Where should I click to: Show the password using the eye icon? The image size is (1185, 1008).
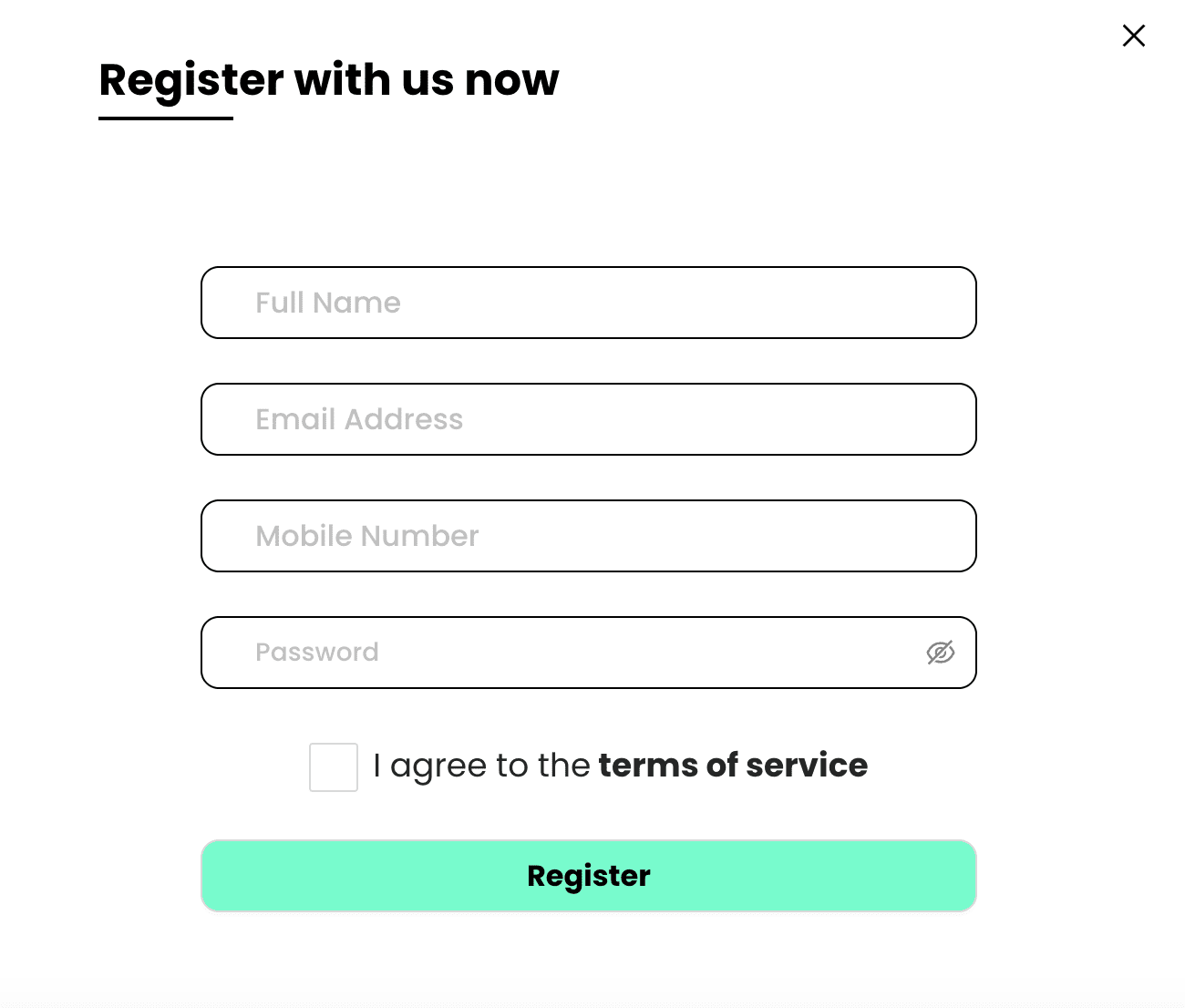(940, 653)
